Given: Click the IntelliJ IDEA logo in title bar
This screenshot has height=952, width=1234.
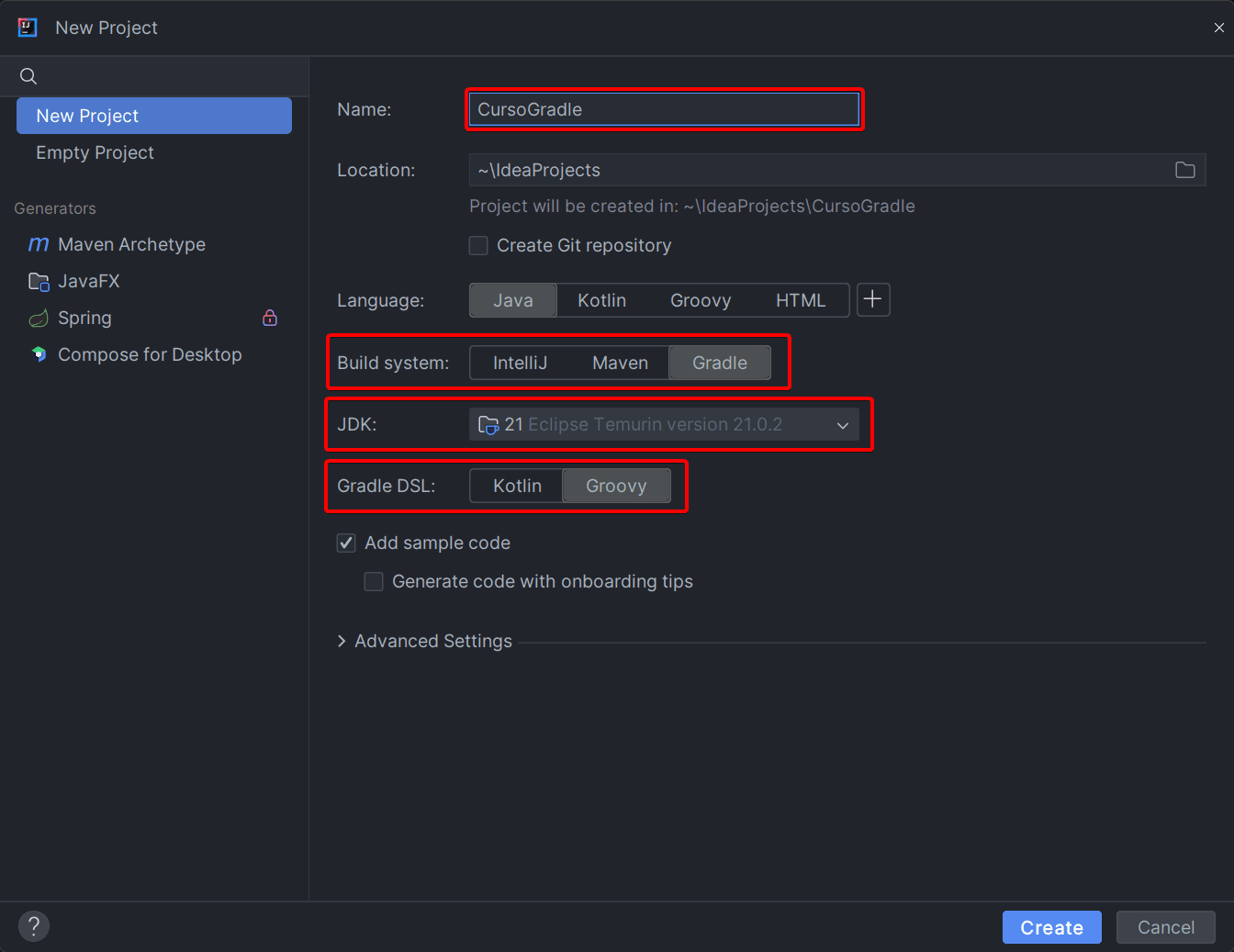Looking at the screenshot, I should (x=28, y=28).
